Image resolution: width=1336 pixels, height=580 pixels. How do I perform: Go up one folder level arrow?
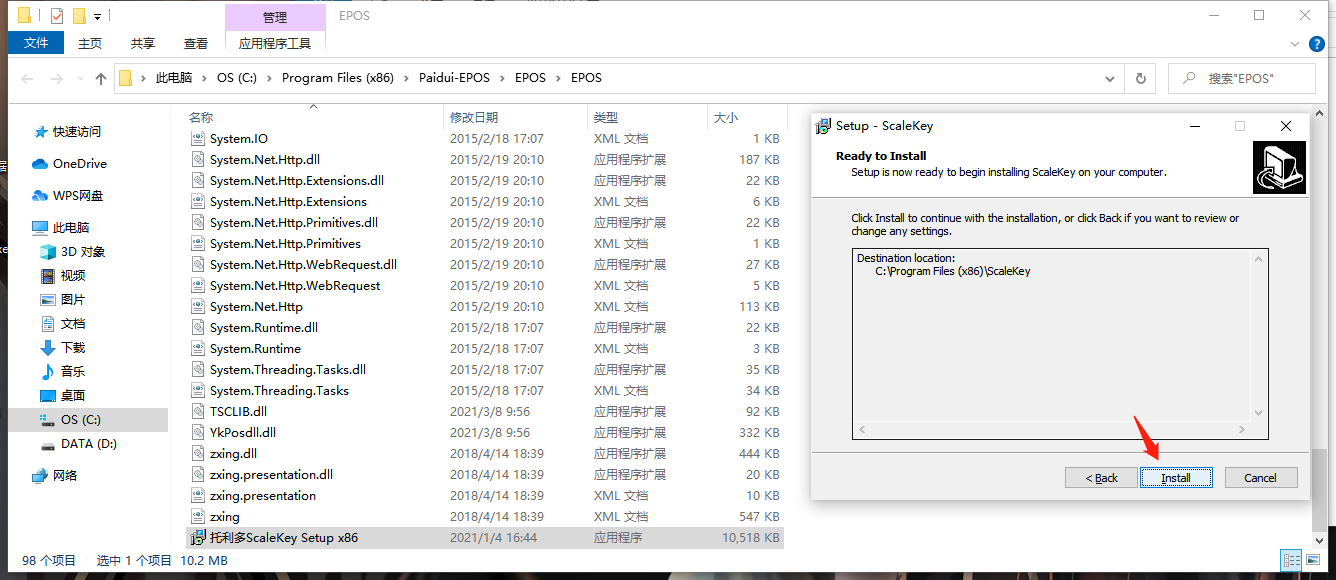[100, 78]
